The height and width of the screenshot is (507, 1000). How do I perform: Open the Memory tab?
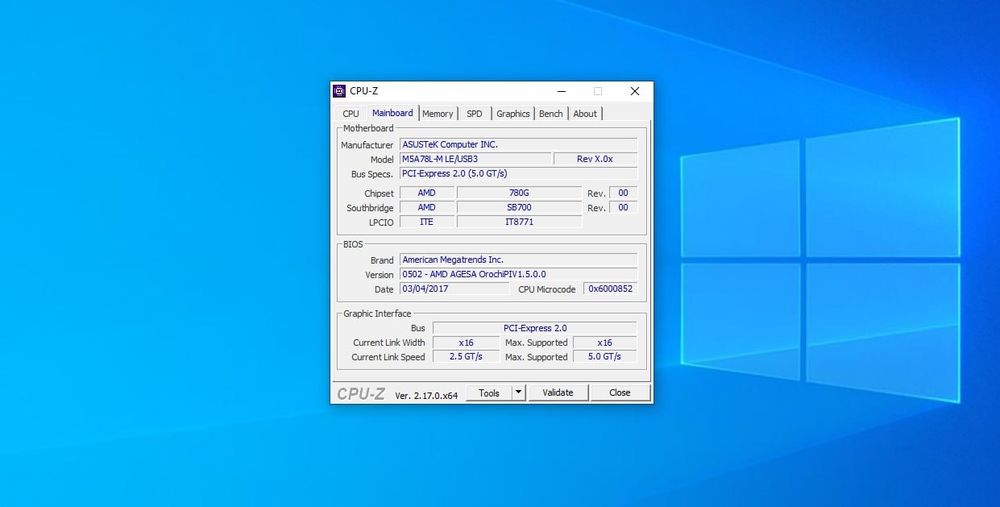click(x=438, y=114)
